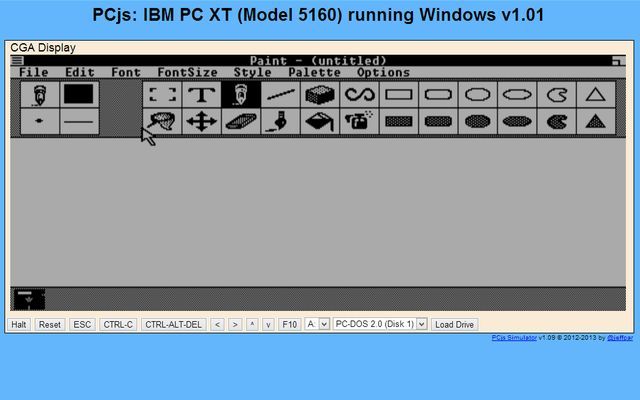Select the Fill paint bucket tool

coord(320,121)
